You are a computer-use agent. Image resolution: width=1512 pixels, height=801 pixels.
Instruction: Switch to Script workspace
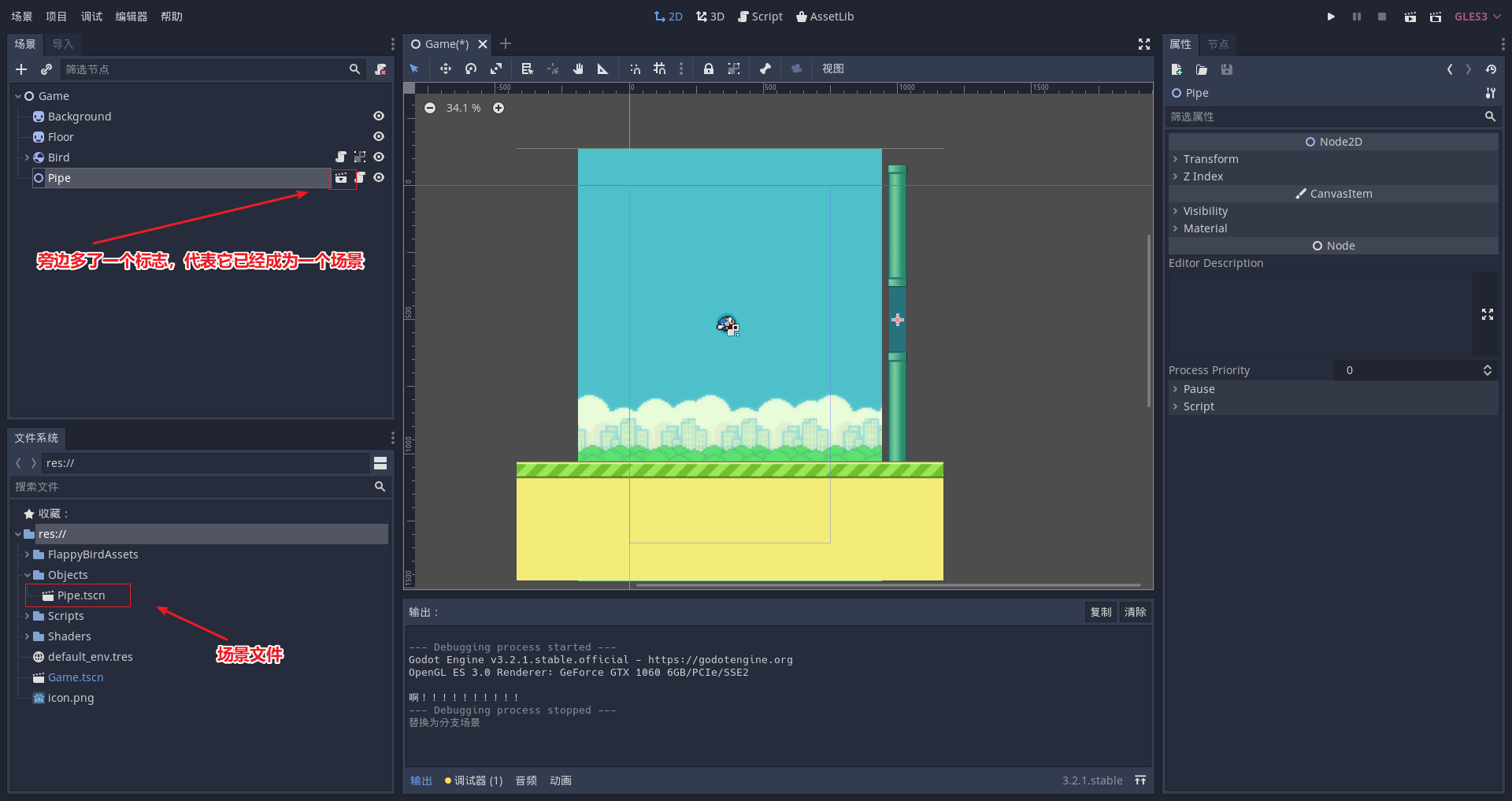tap(760, 17)
